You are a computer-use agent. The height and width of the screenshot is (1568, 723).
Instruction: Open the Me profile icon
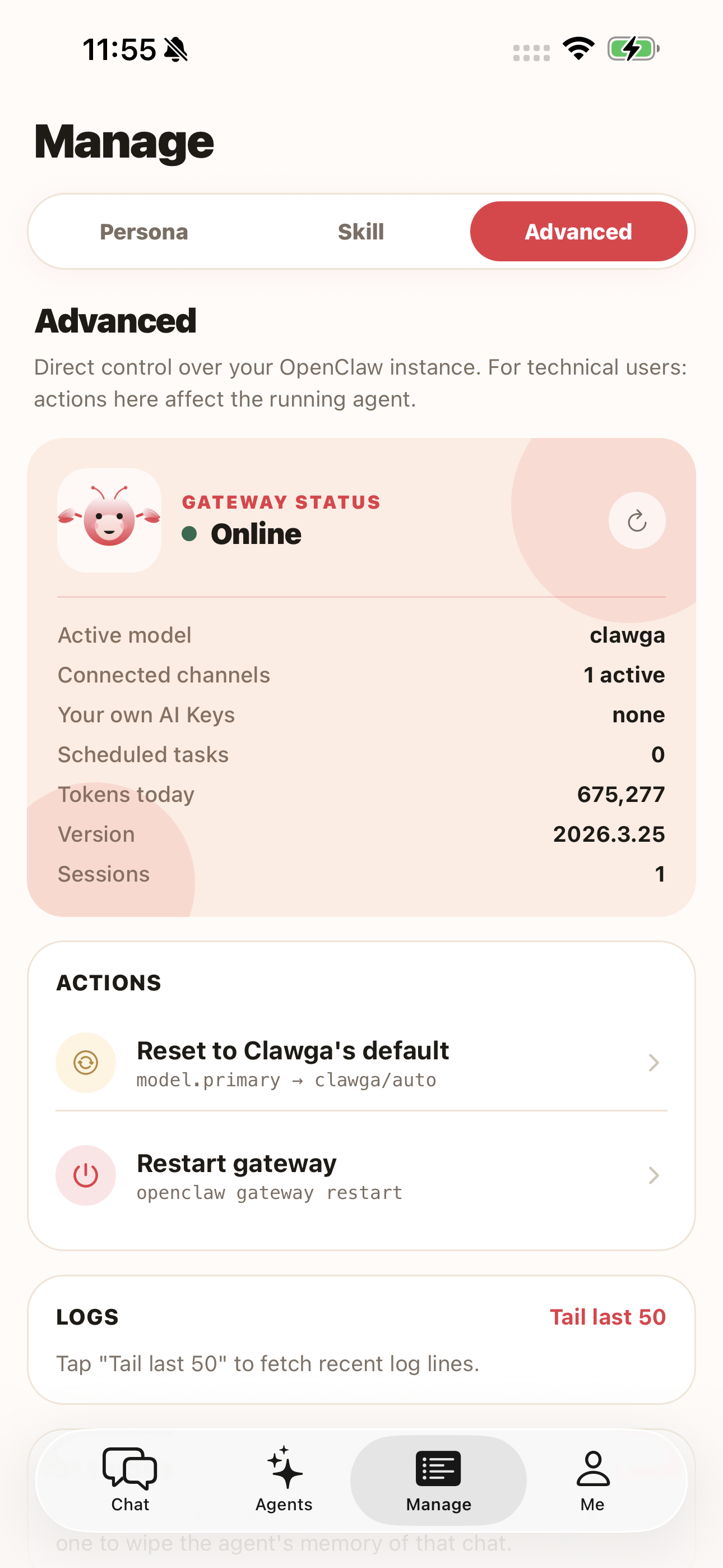pyautogui.click(x=592, y=1469)
